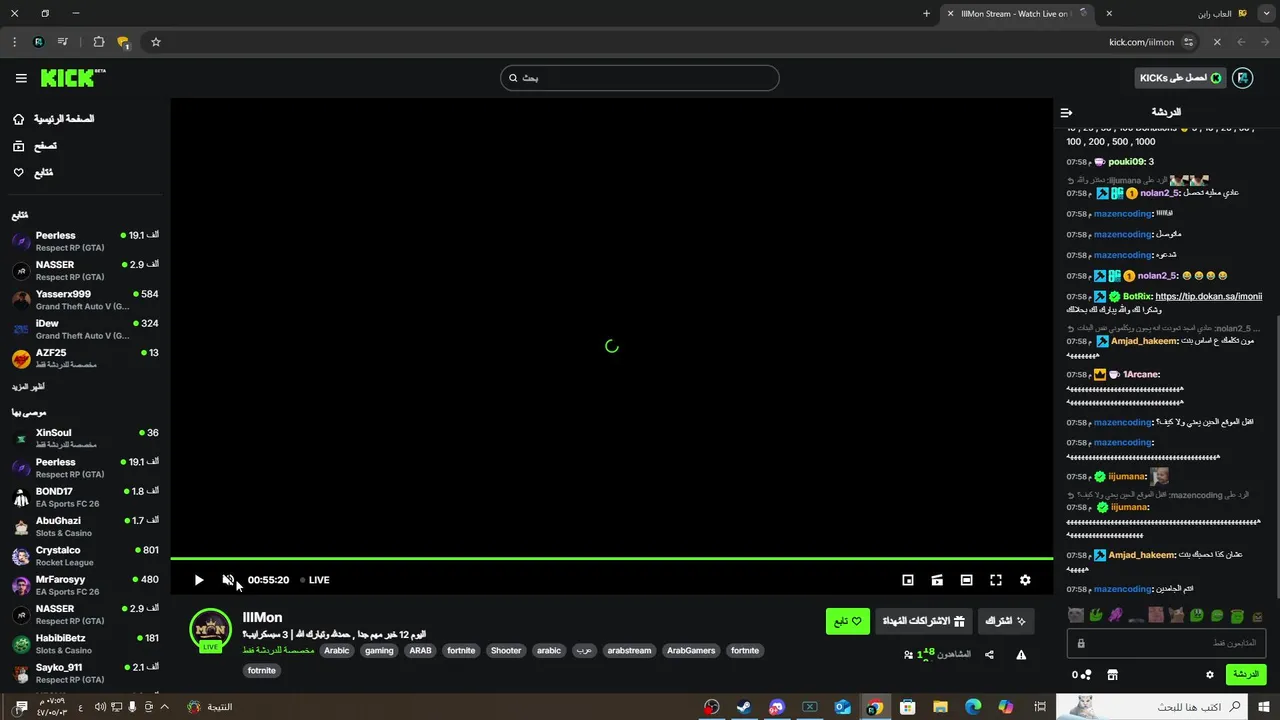The image size is (1280, 720).
Task: Expand the Show more followed channels link
Action: pyautogui.click(x=28, y=387)
